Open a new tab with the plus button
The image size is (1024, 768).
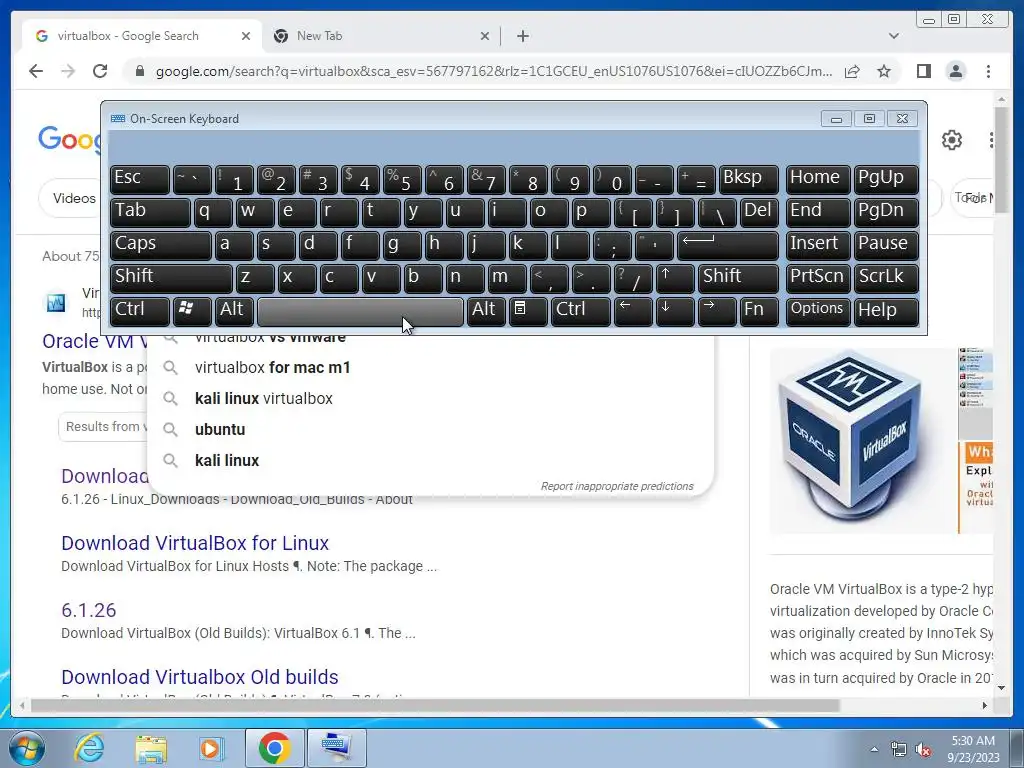point(522,36)
